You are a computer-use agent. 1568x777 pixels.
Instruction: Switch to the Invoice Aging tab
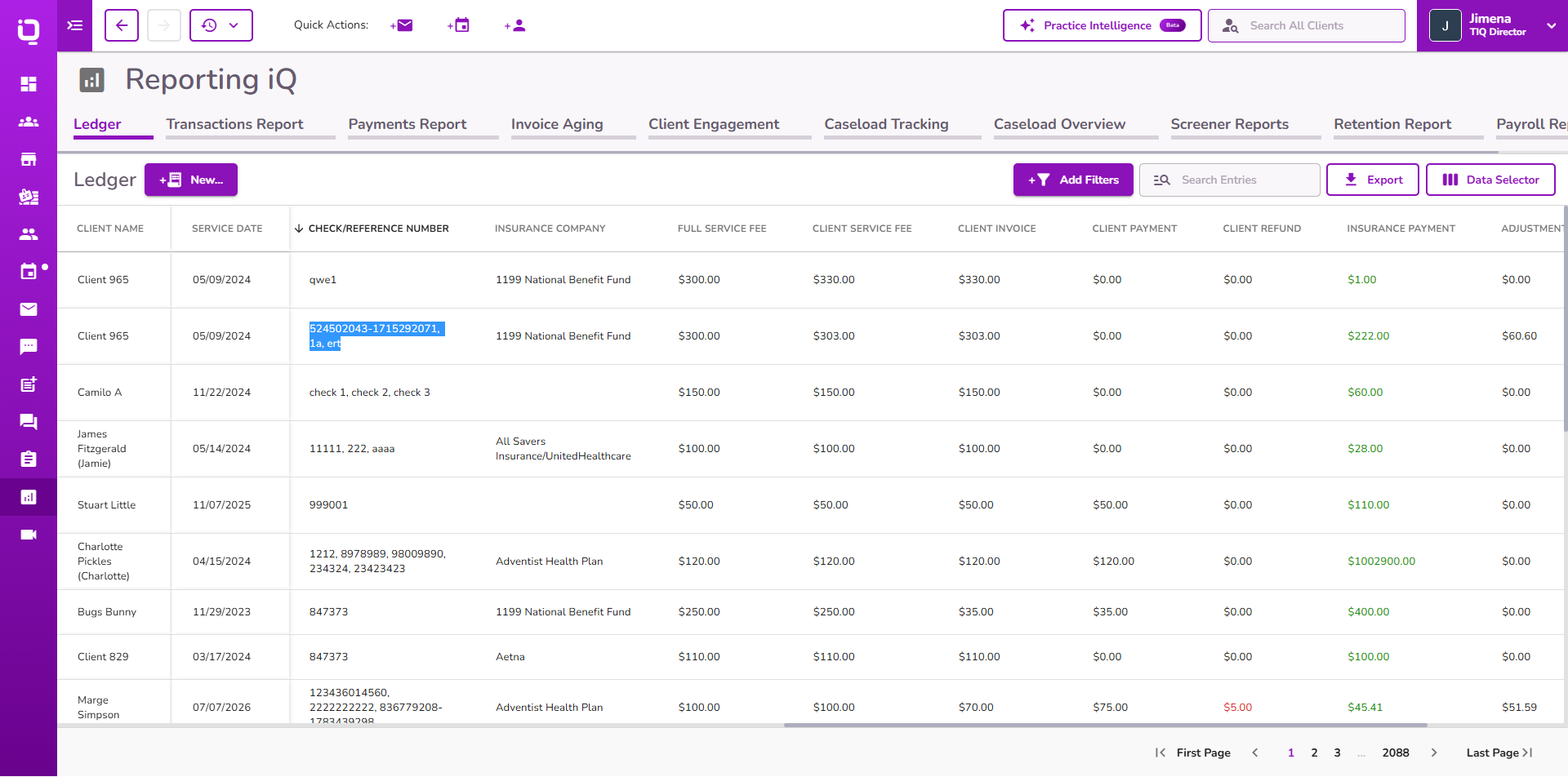point(557,124)
